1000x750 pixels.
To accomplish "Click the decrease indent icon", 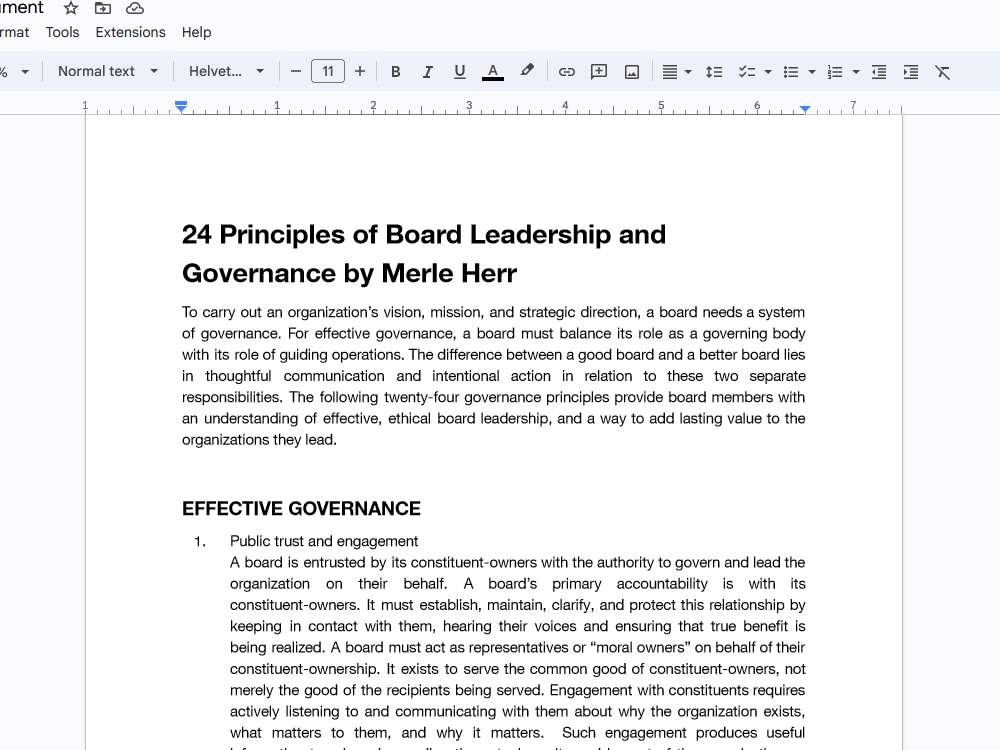I will pos(879,71).
